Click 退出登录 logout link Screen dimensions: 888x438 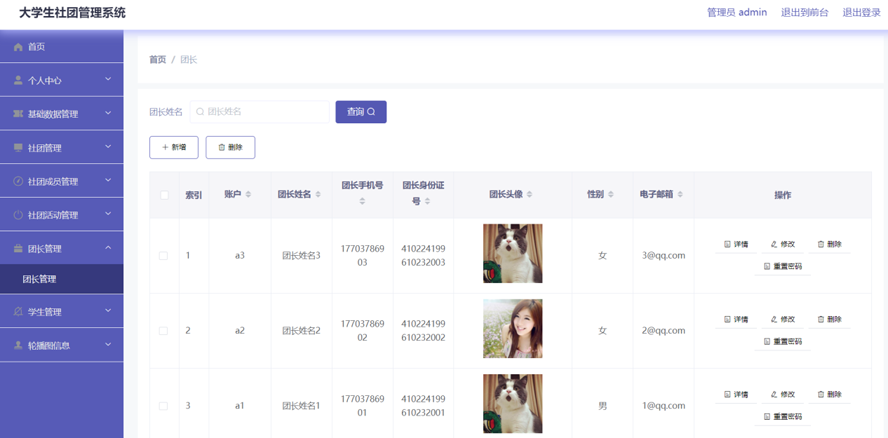(861, 12)
